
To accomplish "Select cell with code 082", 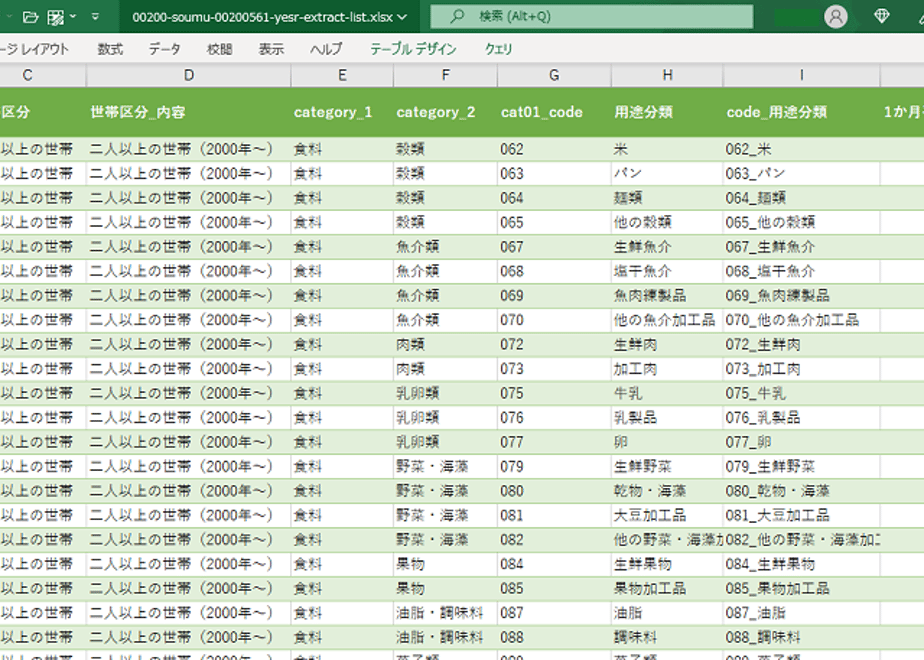I will pyautogui.click(x=554, y=540).
